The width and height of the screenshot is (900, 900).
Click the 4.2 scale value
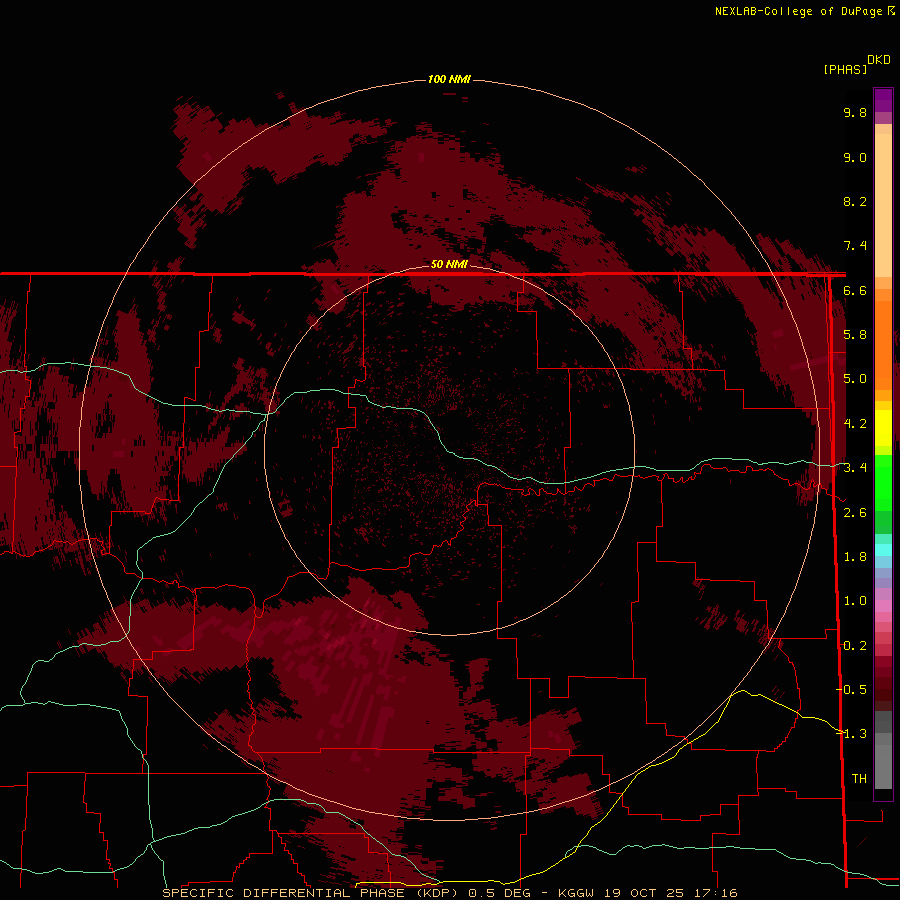coord(855,424)
